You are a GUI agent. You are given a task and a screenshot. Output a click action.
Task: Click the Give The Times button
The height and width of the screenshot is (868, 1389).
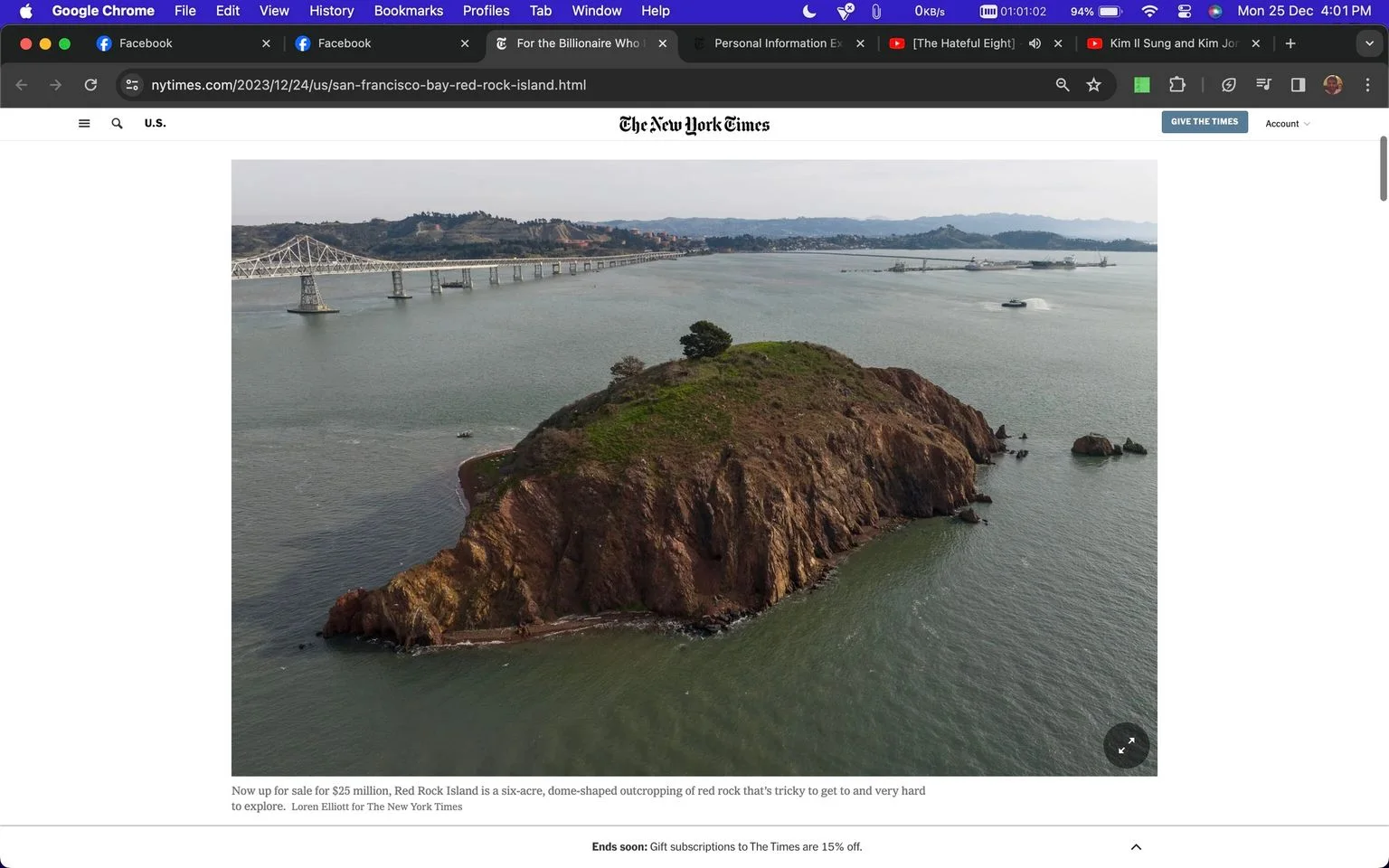tap(1205, 122)
